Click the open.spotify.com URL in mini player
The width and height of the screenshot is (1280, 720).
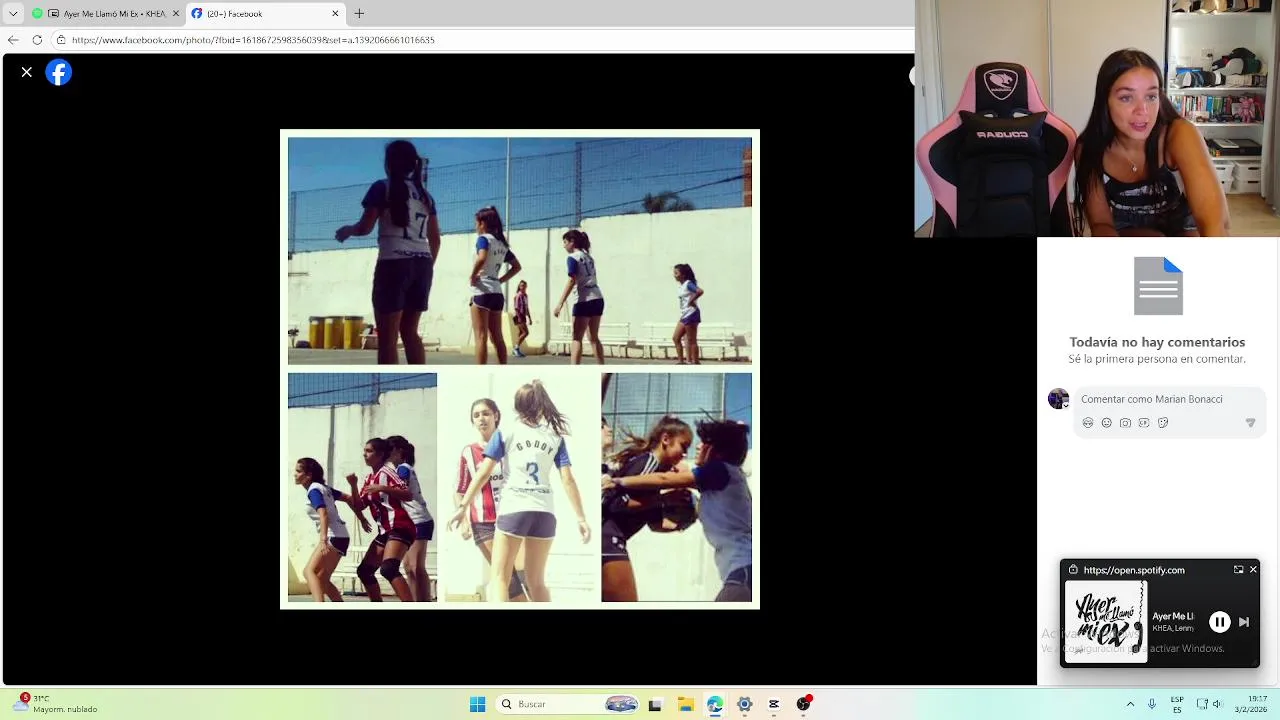pos(1134,570)
